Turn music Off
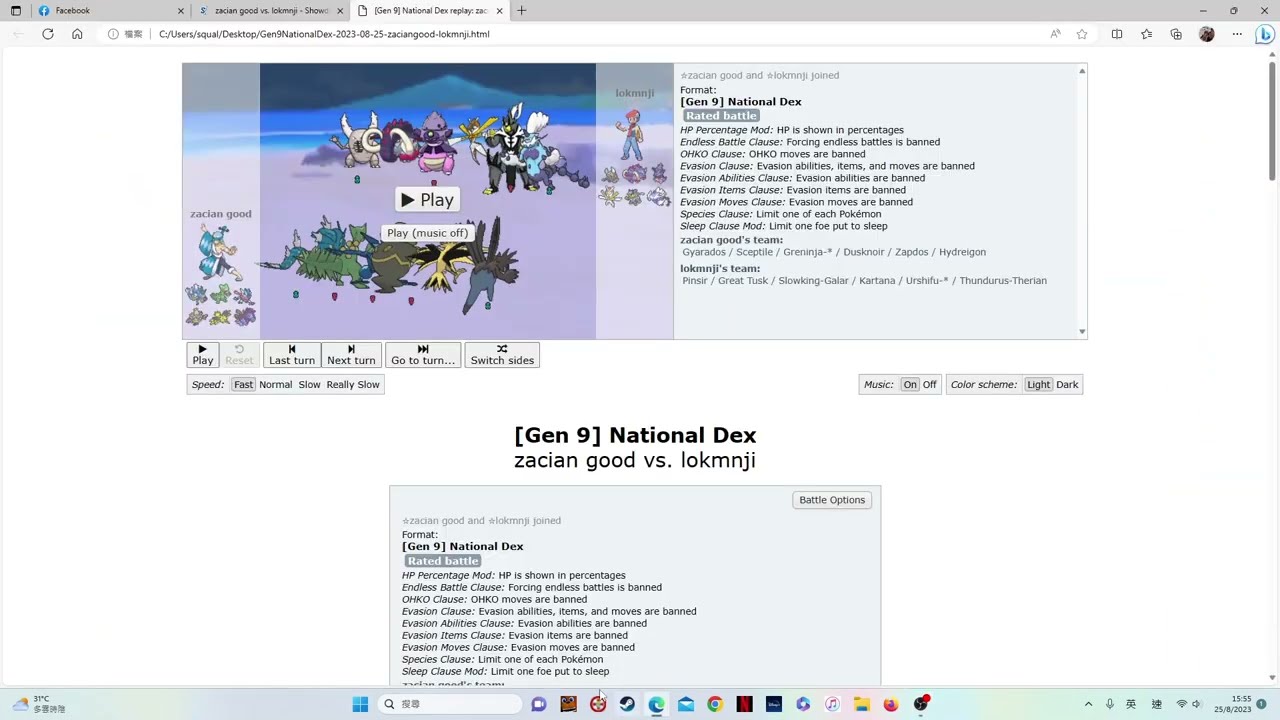 click(930, 384)
